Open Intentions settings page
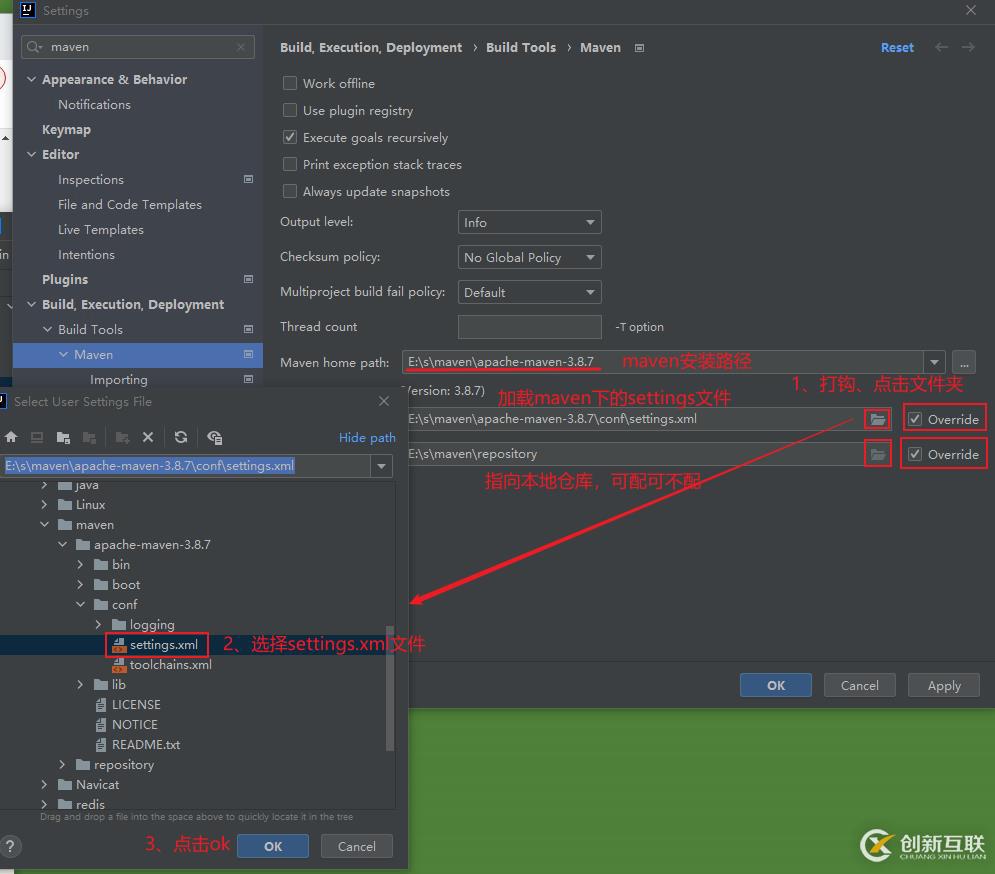 [86, 255]
